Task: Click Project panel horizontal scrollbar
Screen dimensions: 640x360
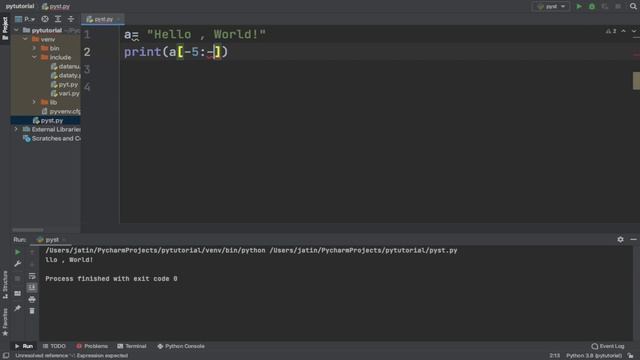Action: (x=28, y=230)
